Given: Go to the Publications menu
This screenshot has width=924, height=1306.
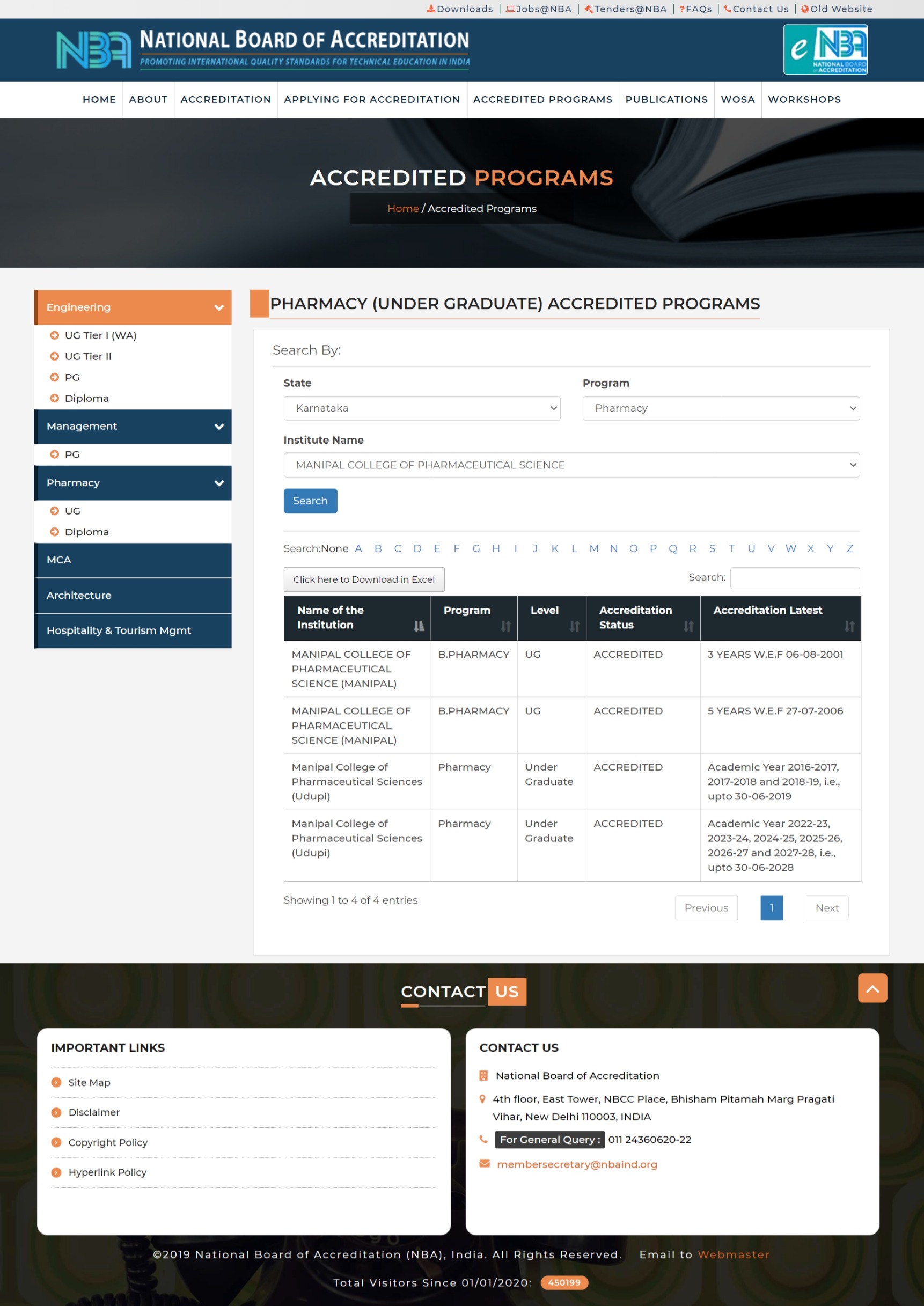Looking at the screenshot, I should click(x=666, y=100).
